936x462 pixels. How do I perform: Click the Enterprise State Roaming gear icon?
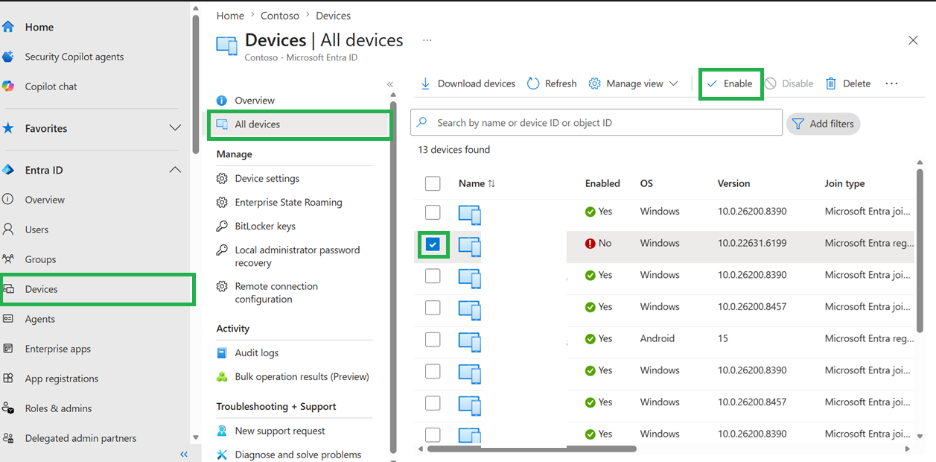[x=222, y=202]
